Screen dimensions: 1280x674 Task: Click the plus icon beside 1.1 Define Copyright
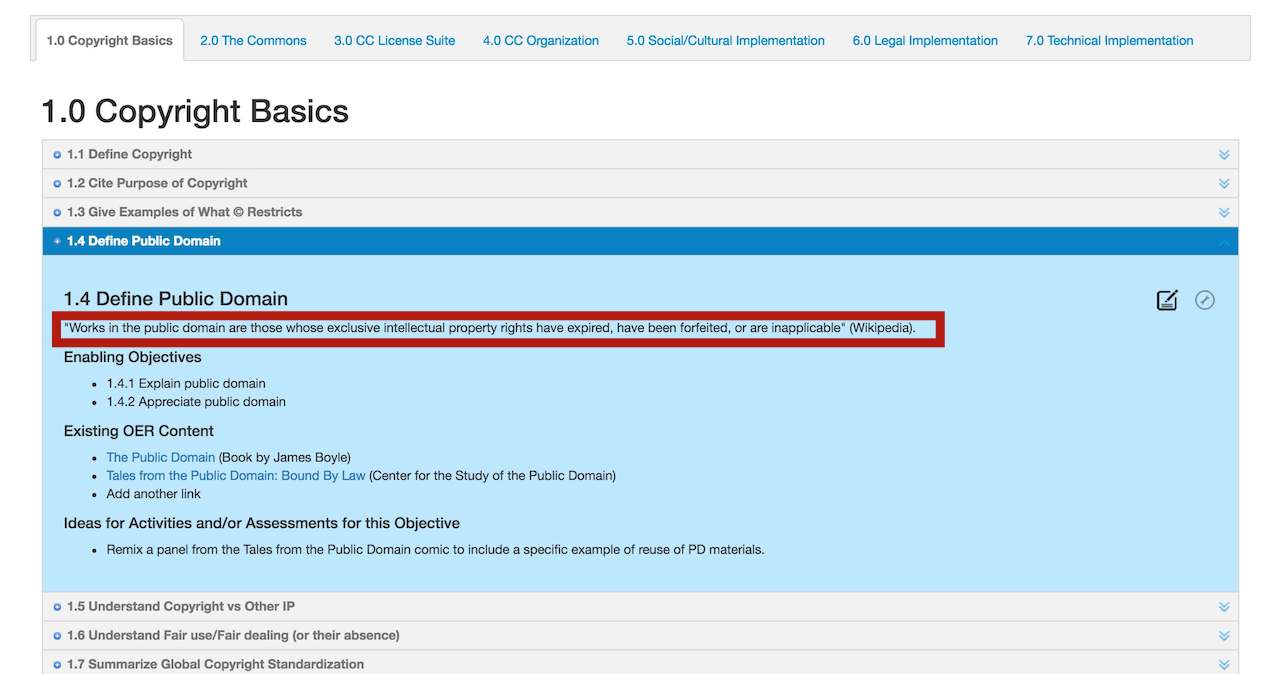[57, 155]
